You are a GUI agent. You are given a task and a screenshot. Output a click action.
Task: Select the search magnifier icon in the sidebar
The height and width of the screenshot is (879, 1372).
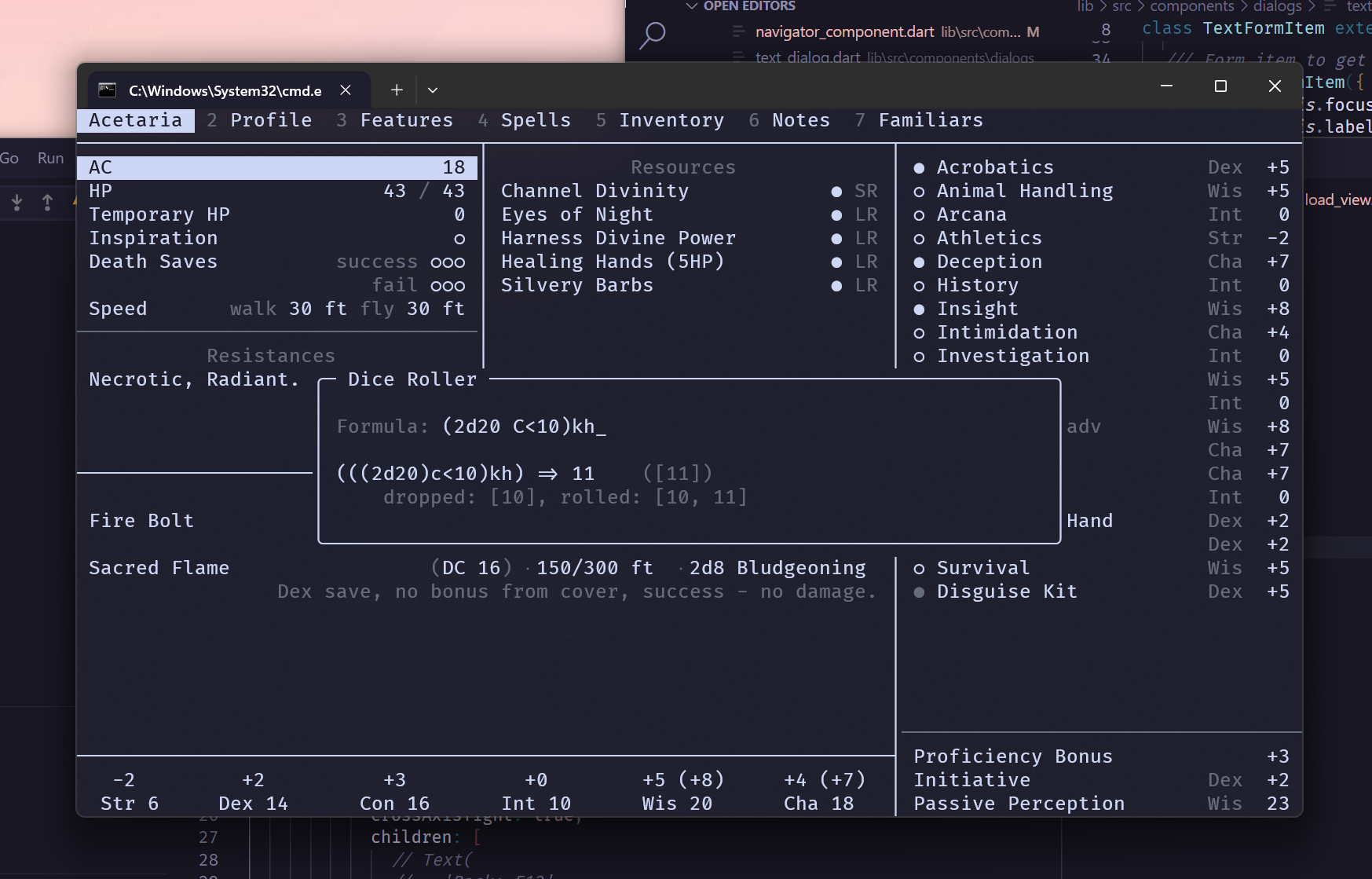(653, 35)
